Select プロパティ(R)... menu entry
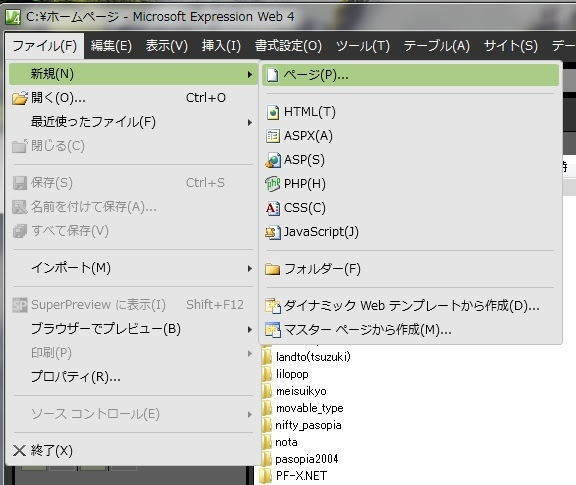This screenshot has height=485, width=576. tap(133, 377)
